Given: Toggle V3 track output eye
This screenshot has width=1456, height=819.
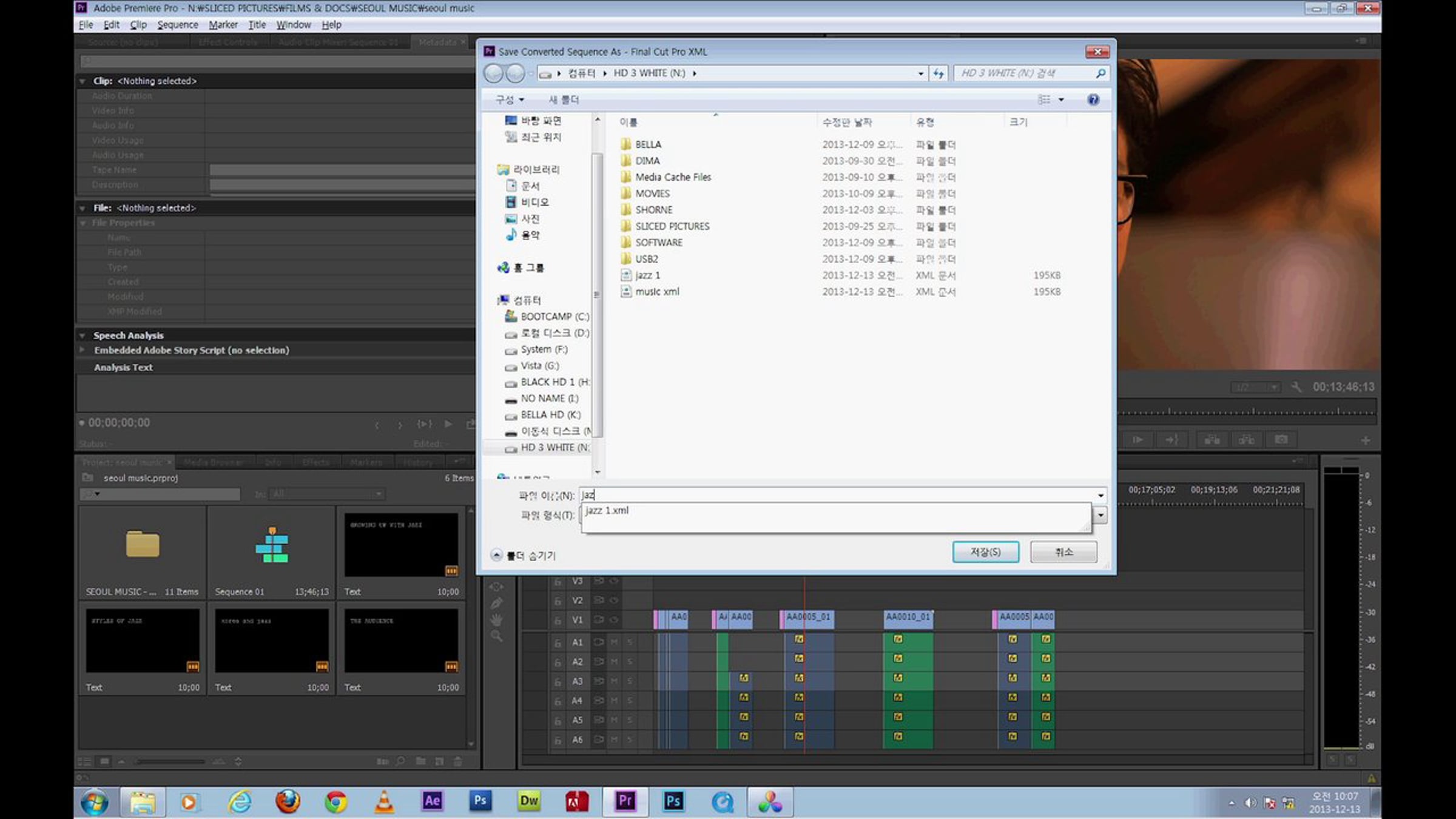Looking at the screenshot, I should pyautogui.click(x=614, y=581).
